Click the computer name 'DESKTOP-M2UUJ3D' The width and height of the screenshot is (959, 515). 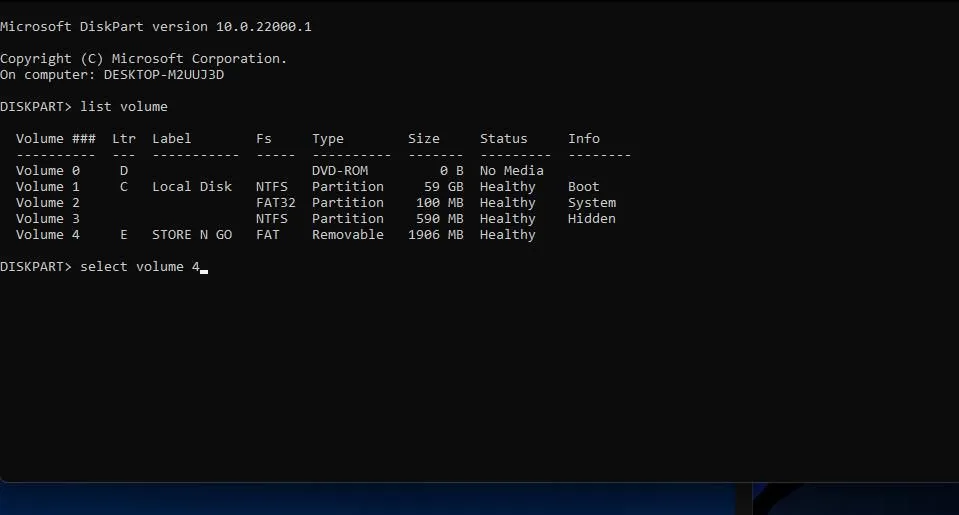163,75
